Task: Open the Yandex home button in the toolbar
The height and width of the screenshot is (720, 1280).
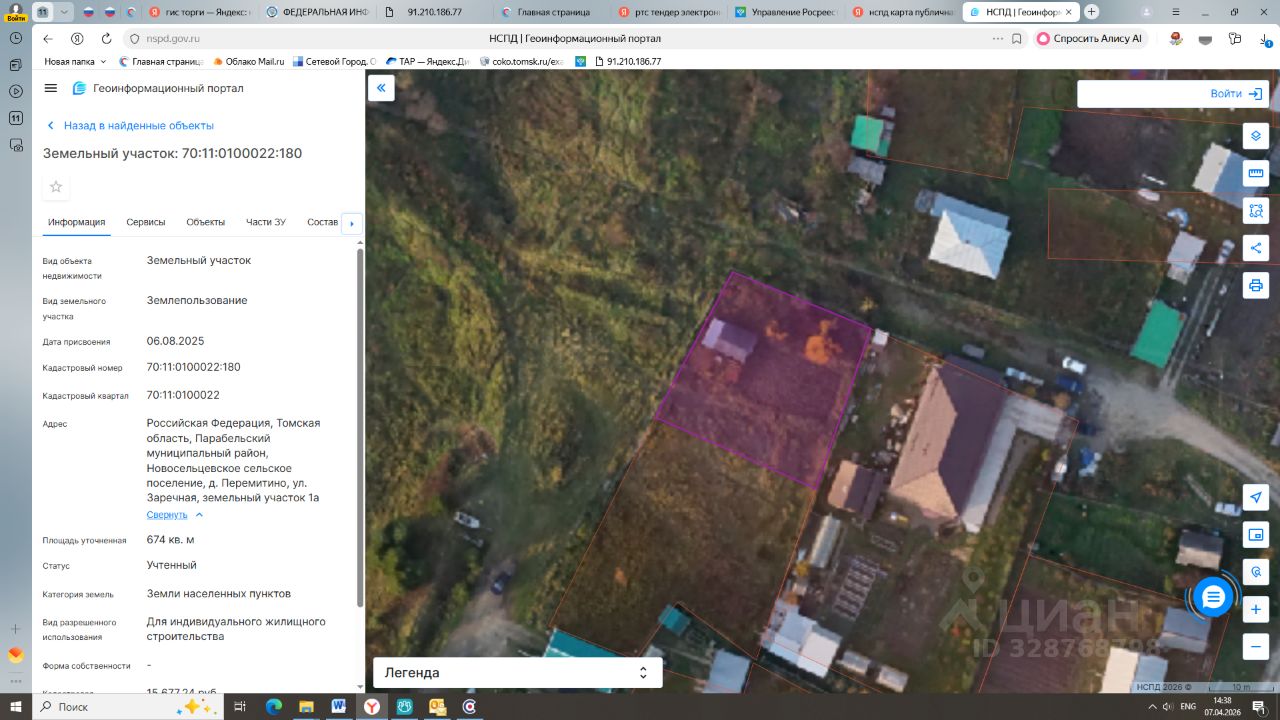Action: tap(77, 38)
